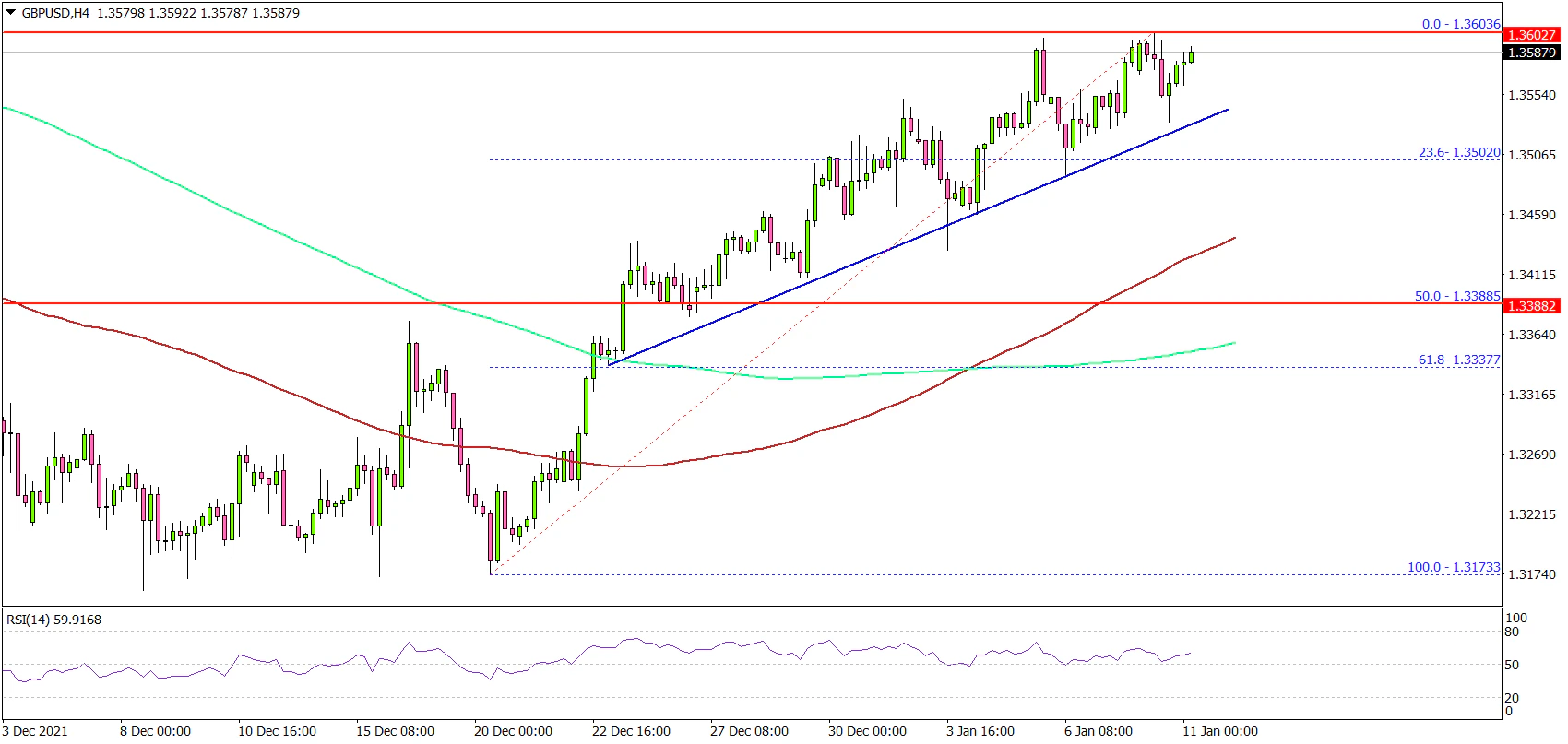Image resolution: width=1568 pixels, height=744 pixels.
Task: Select the 61.8 - 1.33377 Fibonacci label
Action: (x=1458, y=360)
